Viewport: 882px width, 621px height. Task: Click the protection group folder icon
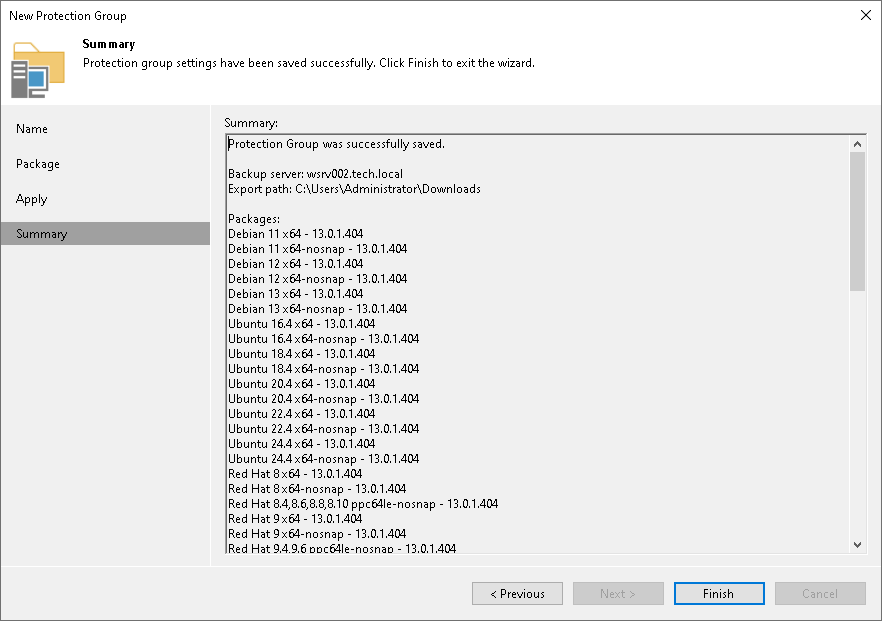[x=38, y=70]
